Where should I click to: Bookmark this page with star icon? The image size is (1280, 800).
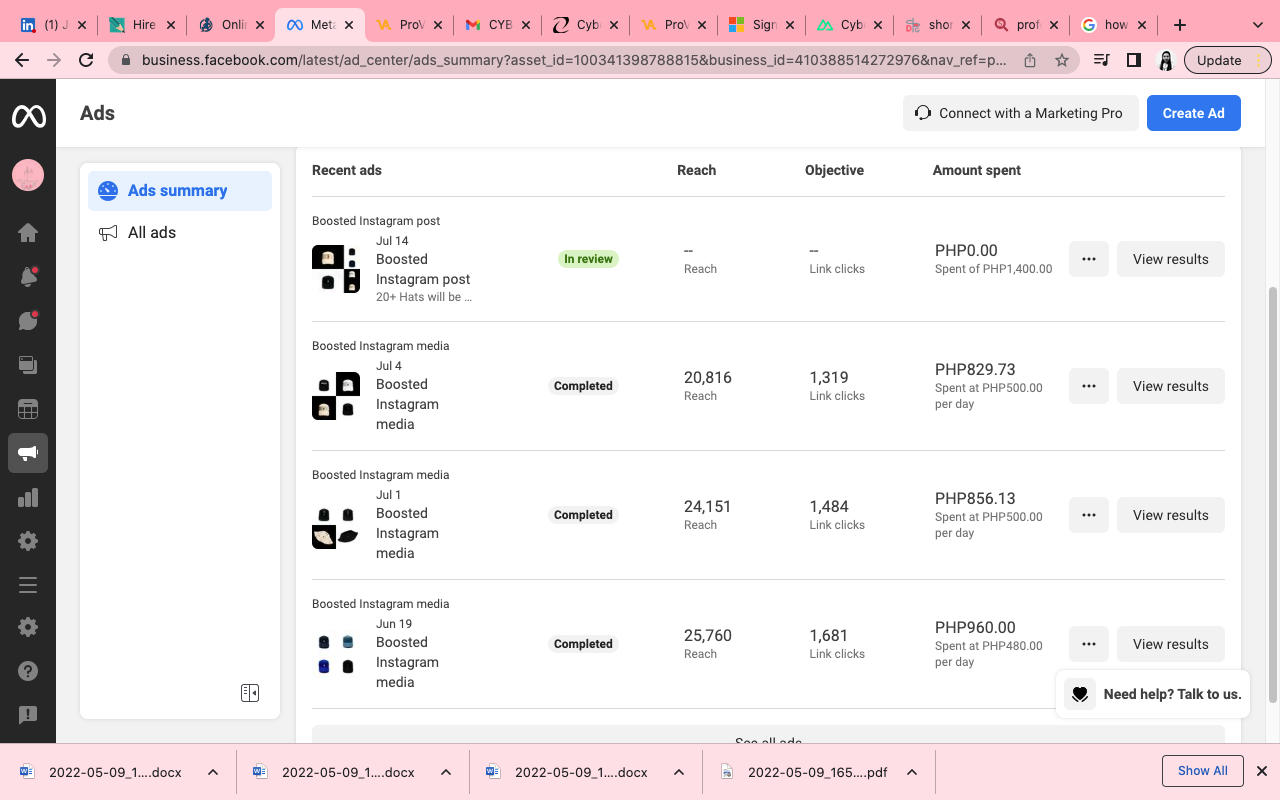1062,60
